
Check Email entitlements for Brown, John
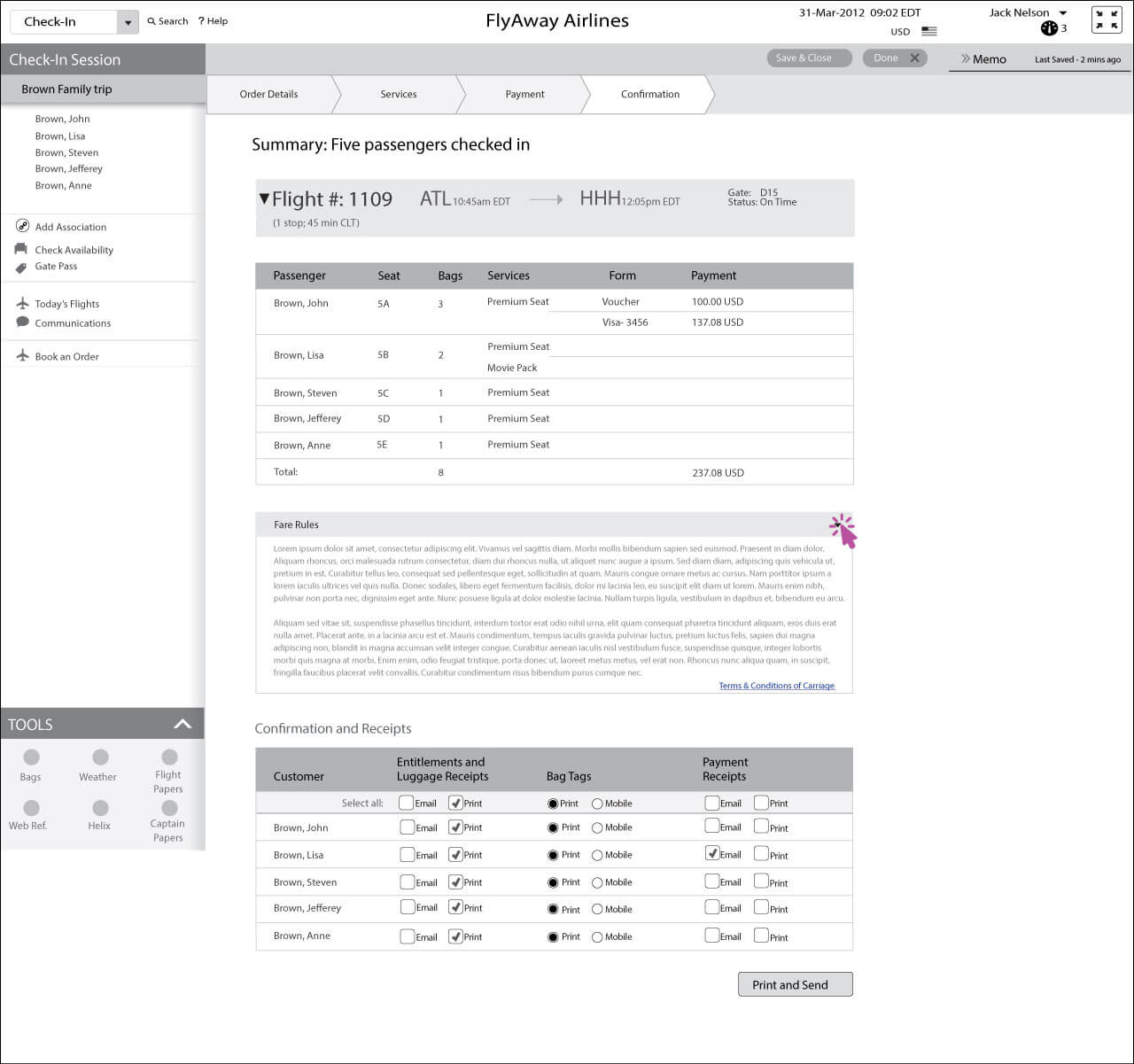point(408,827)
